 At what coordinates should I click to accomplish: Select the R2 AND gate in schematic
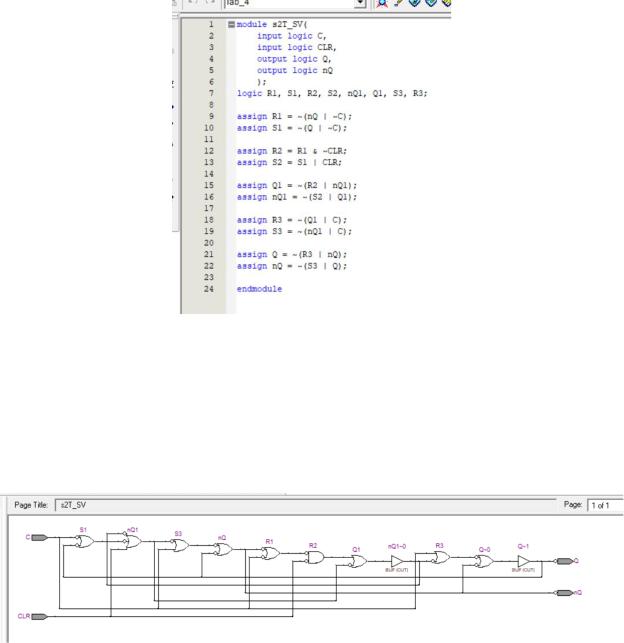click(315, 557)
